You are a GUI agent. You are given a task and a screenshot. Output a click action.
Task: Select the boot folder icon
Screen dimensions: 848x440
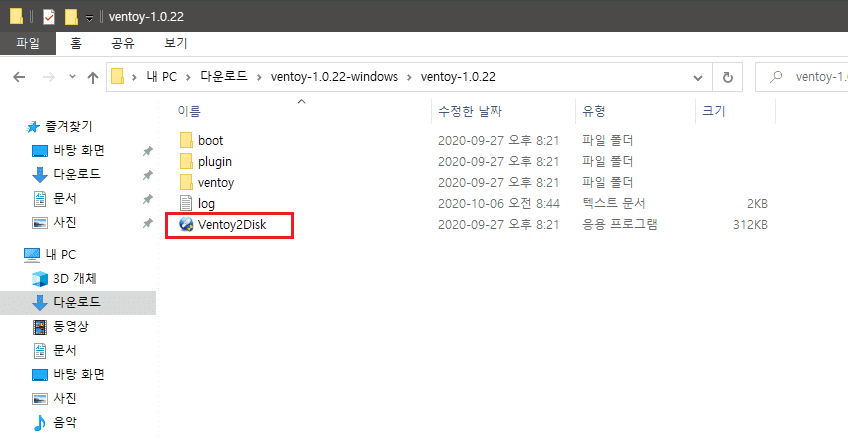click(186, 141)
